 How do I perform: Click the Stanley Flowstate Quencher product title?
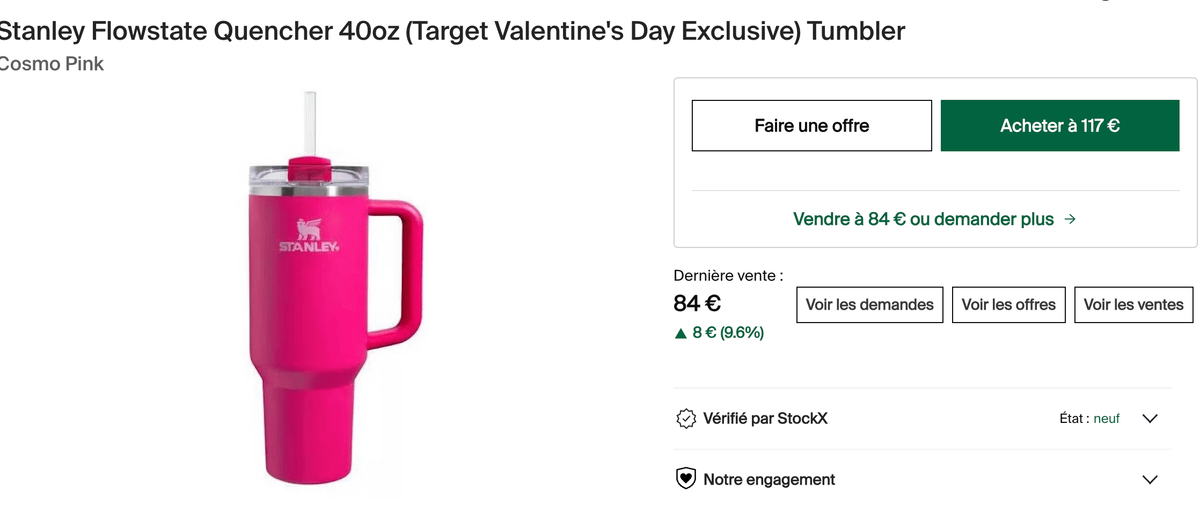click(450, 31)
